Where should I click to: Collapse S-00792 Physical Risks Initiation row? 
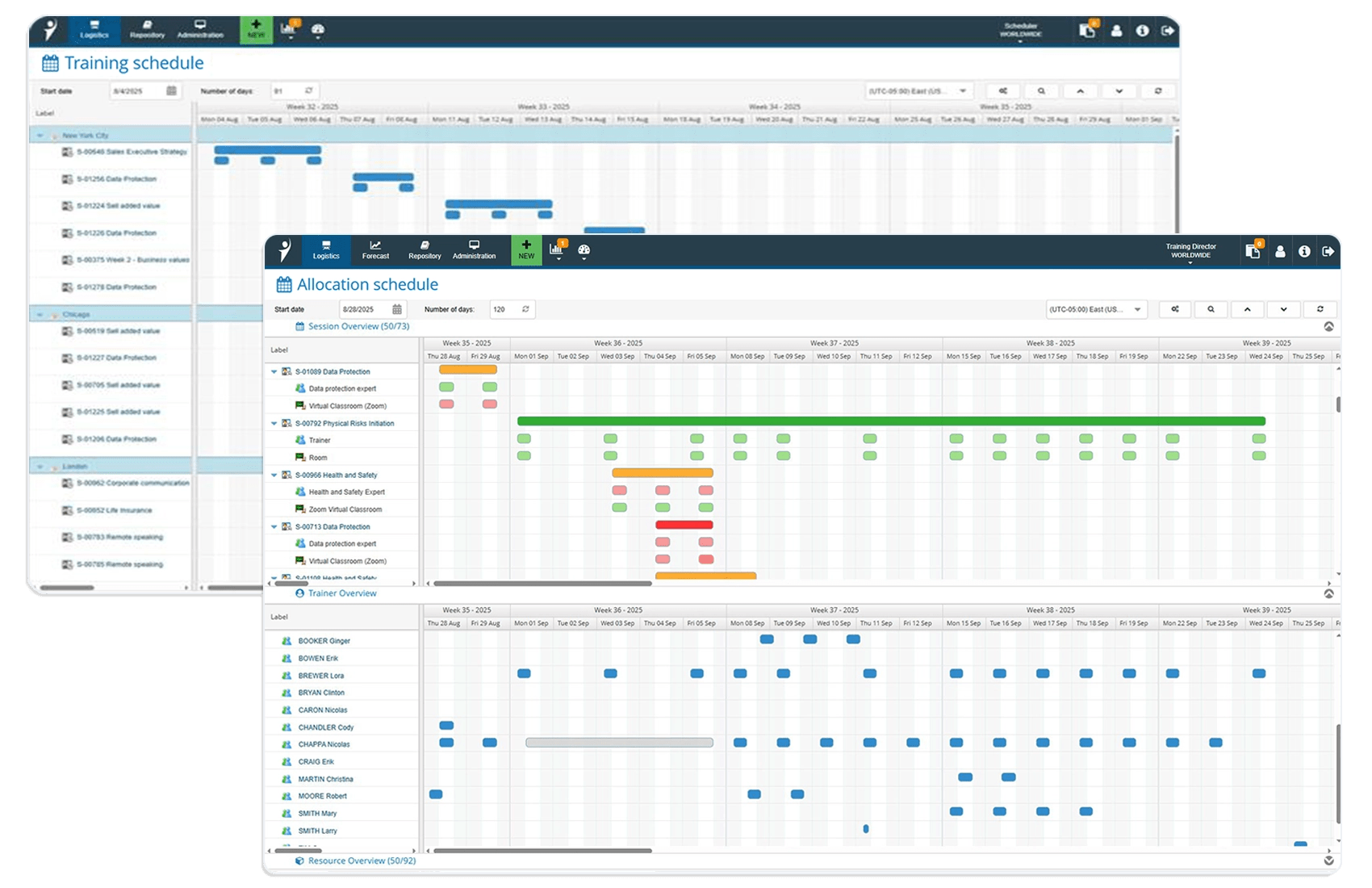tap(274, 423)
